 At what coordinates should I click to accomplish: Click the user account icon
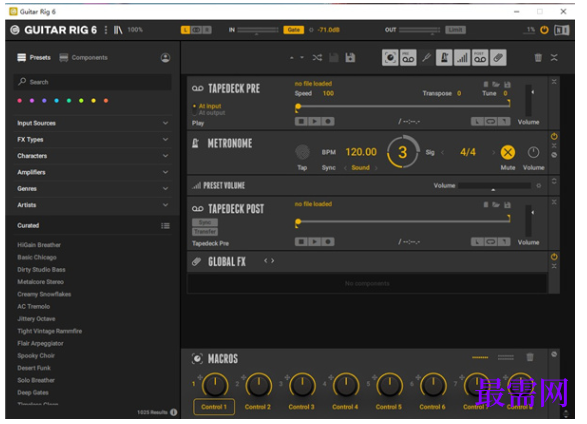pos(165,58)
